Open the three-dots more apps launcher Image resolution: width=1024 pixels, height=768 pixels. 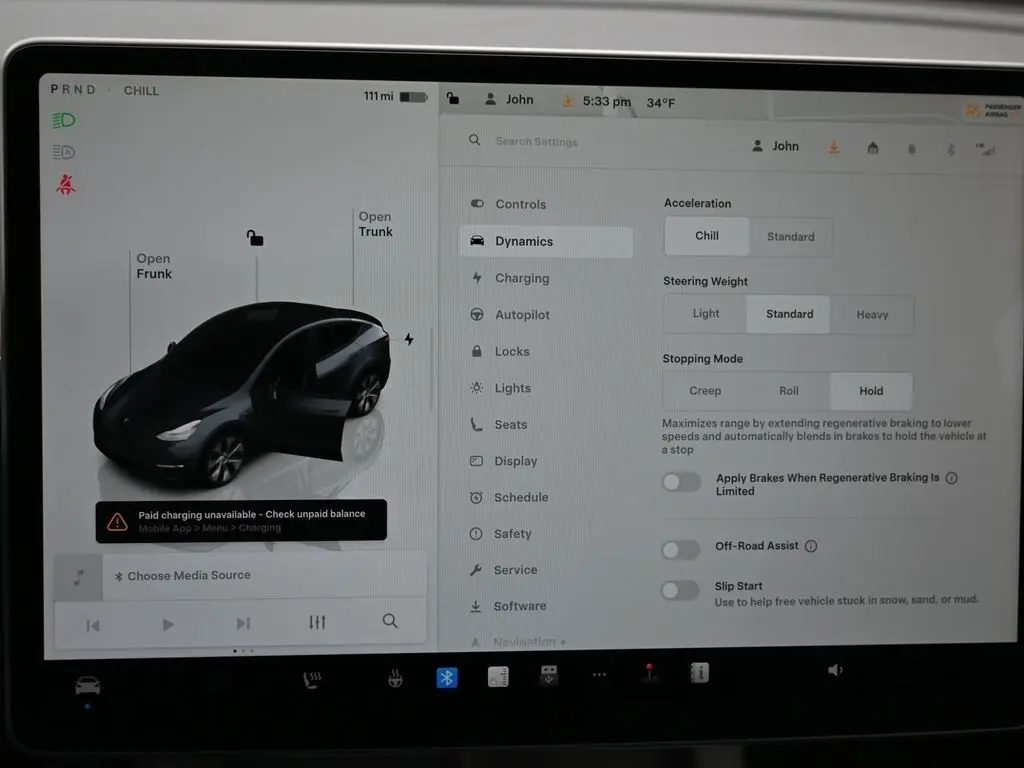click(x=599, y=675)
